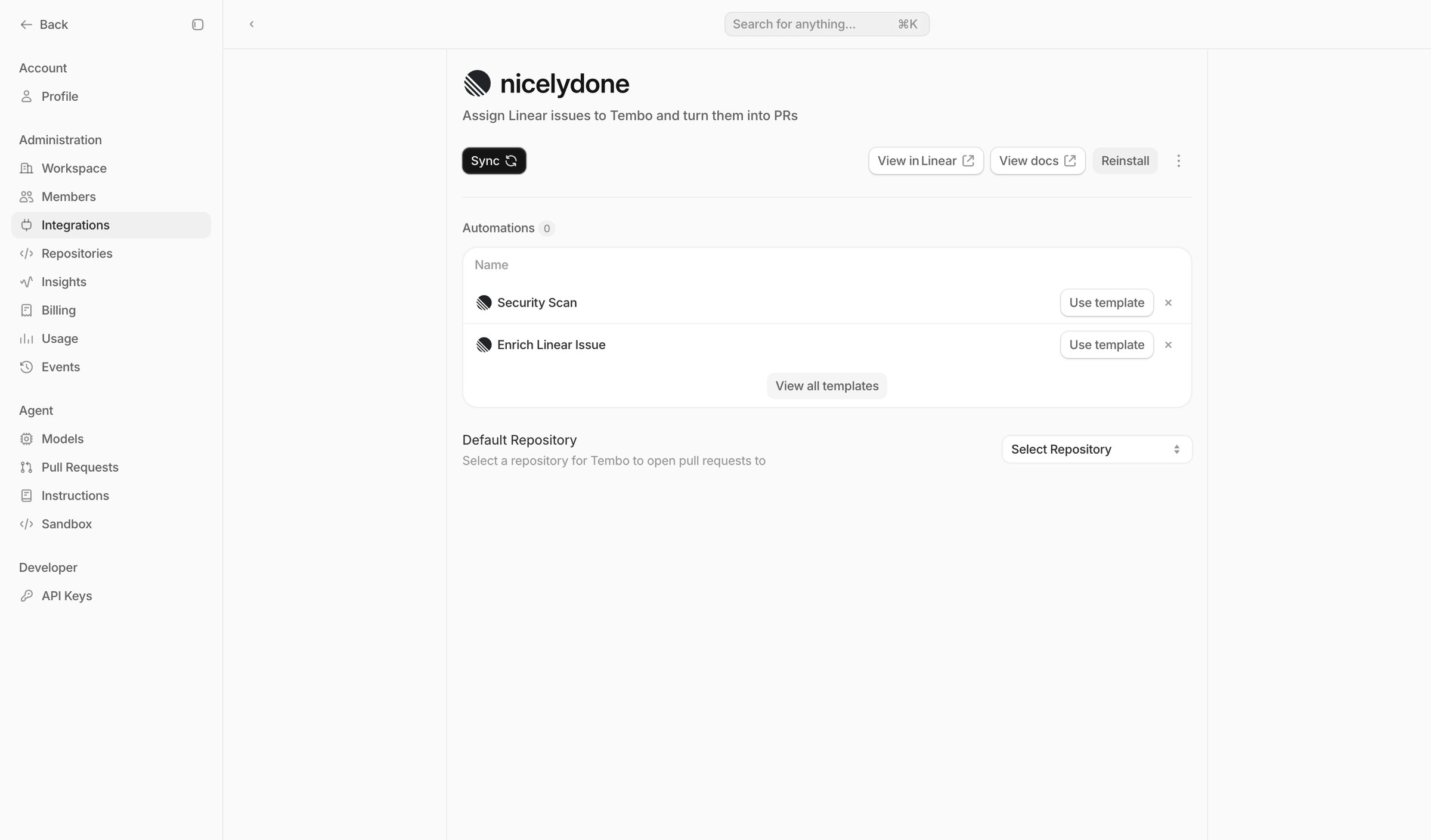Viewport: 1431px width, 840px height.
Task: Click View all templates
Action: 826,386
